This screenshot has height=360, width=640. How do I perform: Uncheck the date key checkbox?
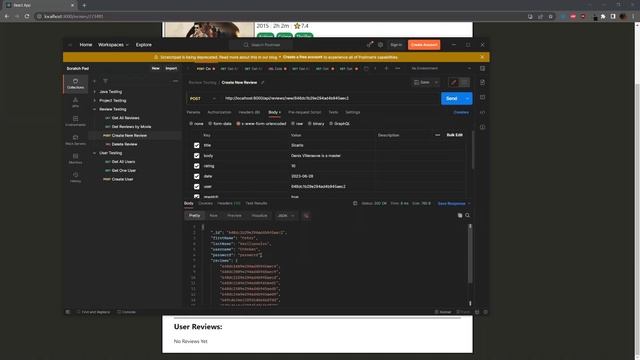(197, 176)
